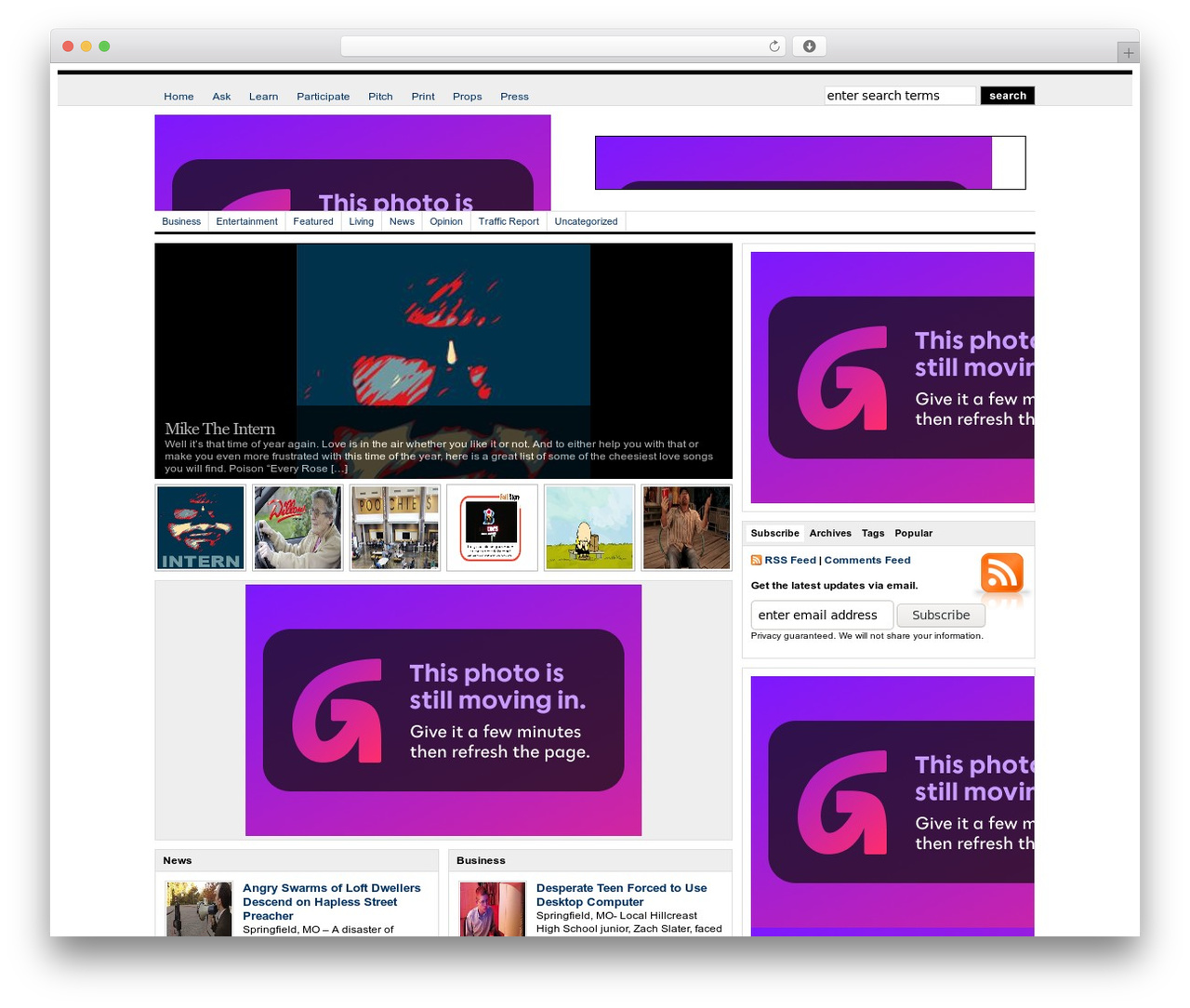The image size is (1190, 1008).
Task: Open the Pitch menu item
Action: point(380,97)
